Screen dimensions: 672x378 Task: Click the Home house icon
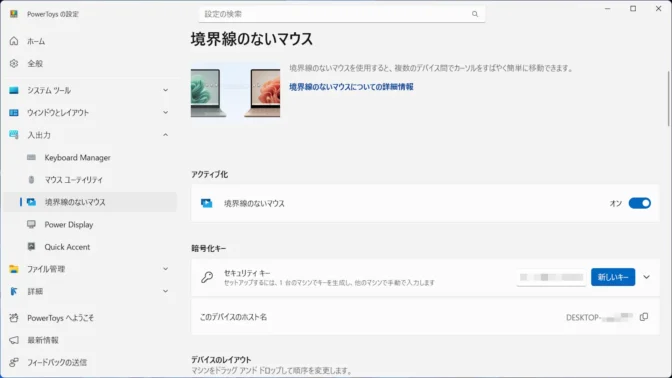point(14,41)
